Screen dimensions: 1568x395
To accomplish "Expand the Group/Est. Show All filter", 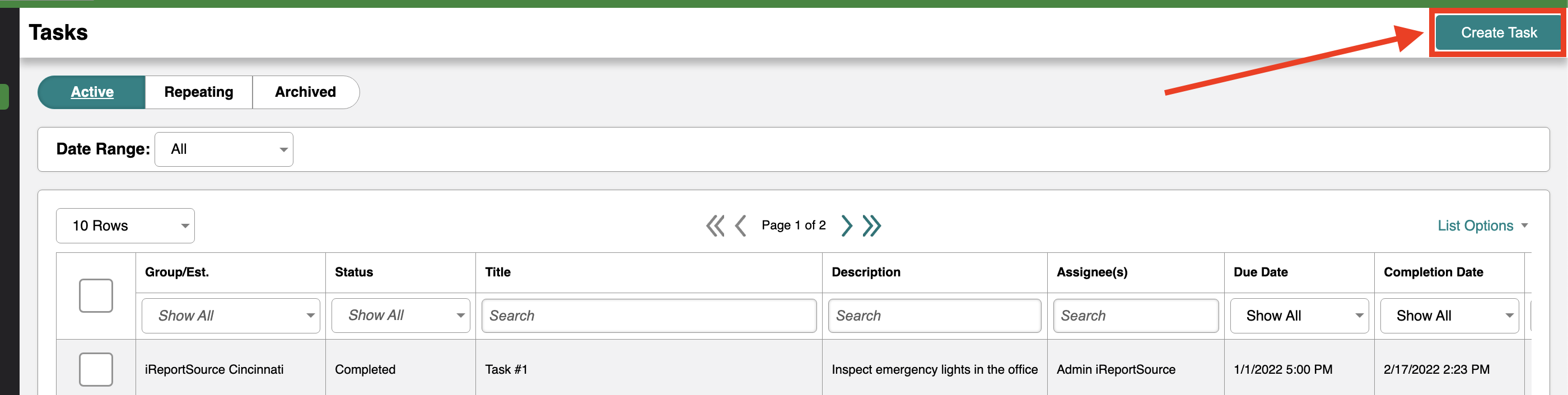I will click(231, 316).
